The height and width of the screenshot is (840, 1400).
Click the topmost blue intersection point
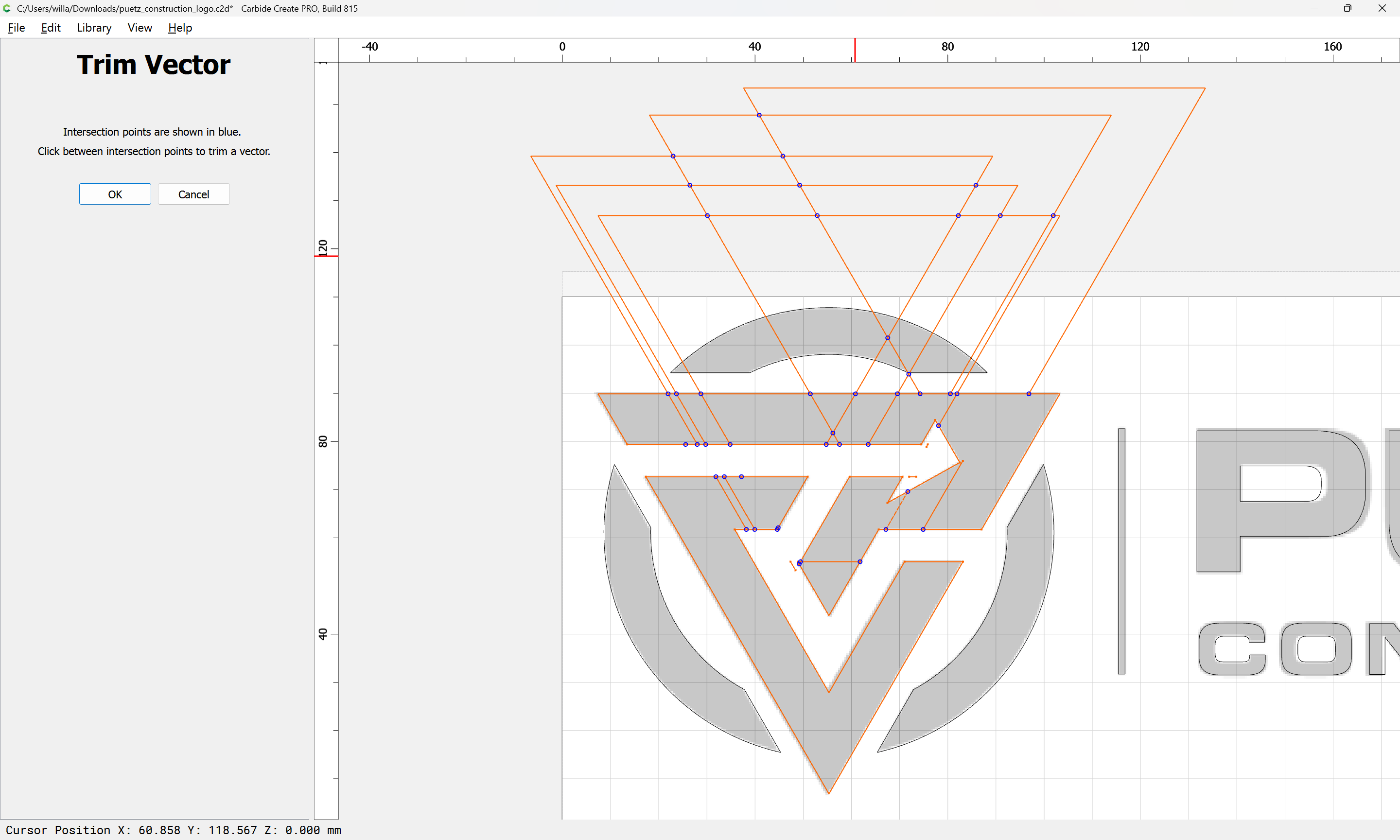tap(759, 115)
